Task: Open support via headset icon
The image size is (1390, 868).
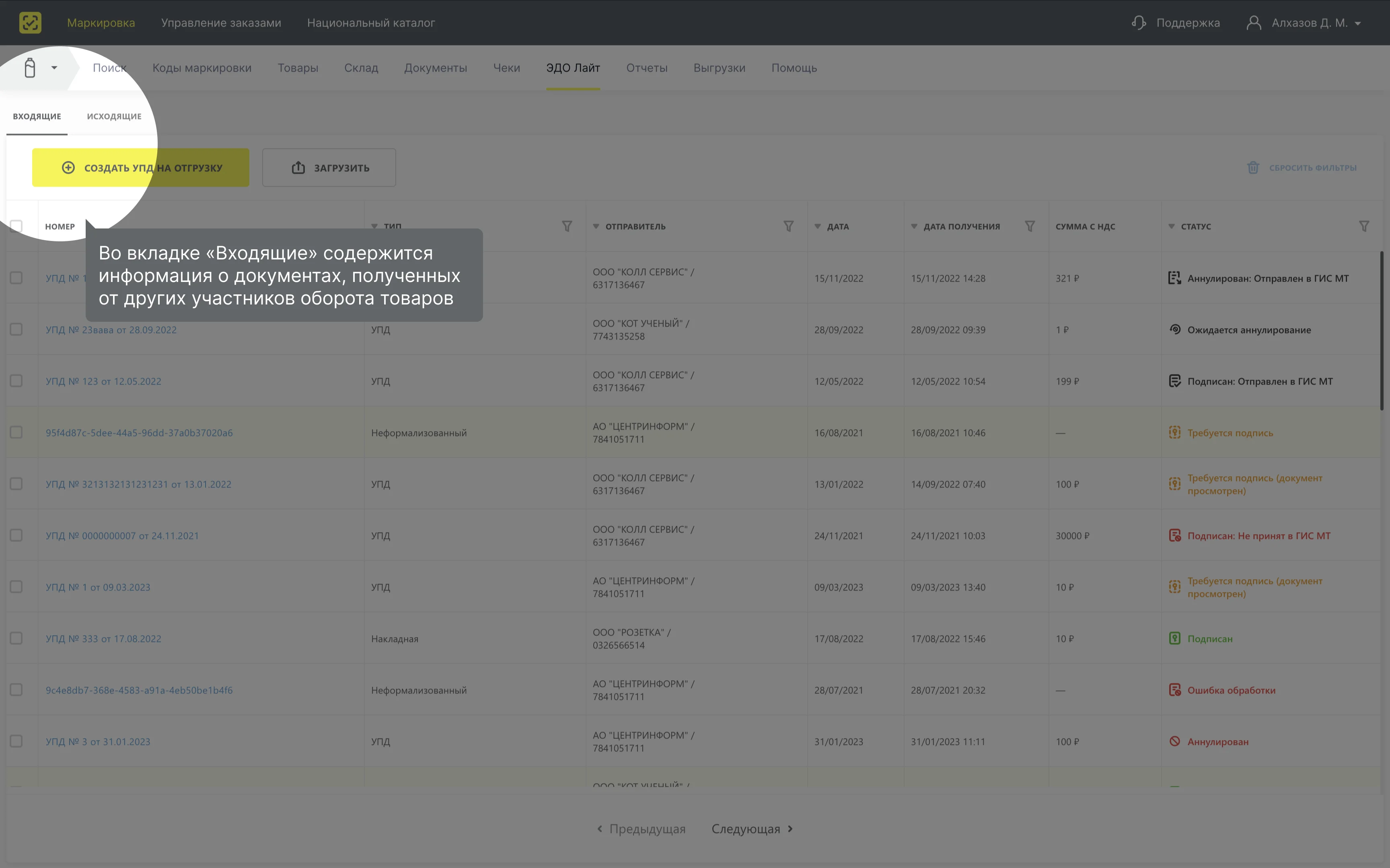Action: click(1139, 23)
